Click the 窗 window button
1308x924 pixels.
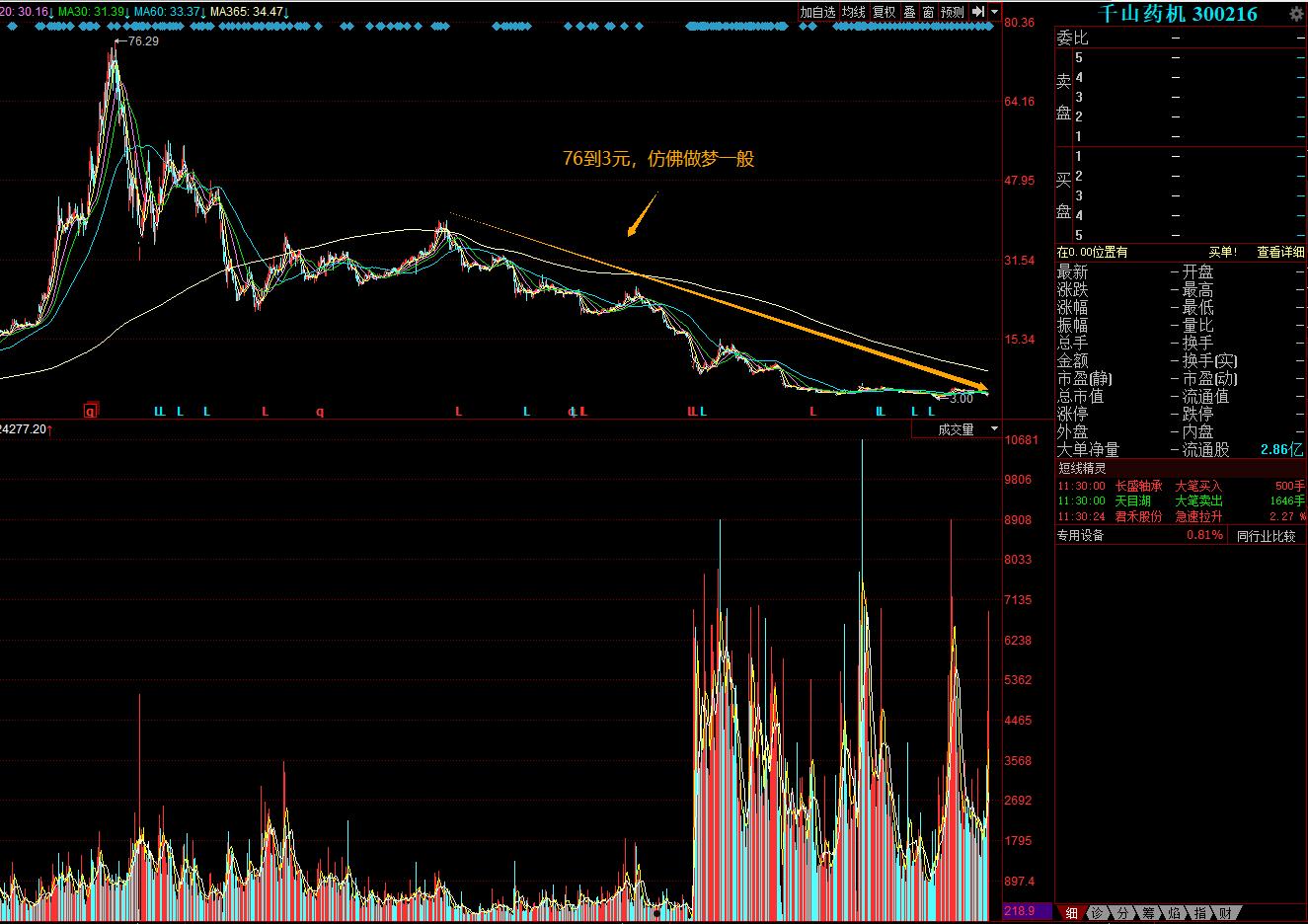930,12
